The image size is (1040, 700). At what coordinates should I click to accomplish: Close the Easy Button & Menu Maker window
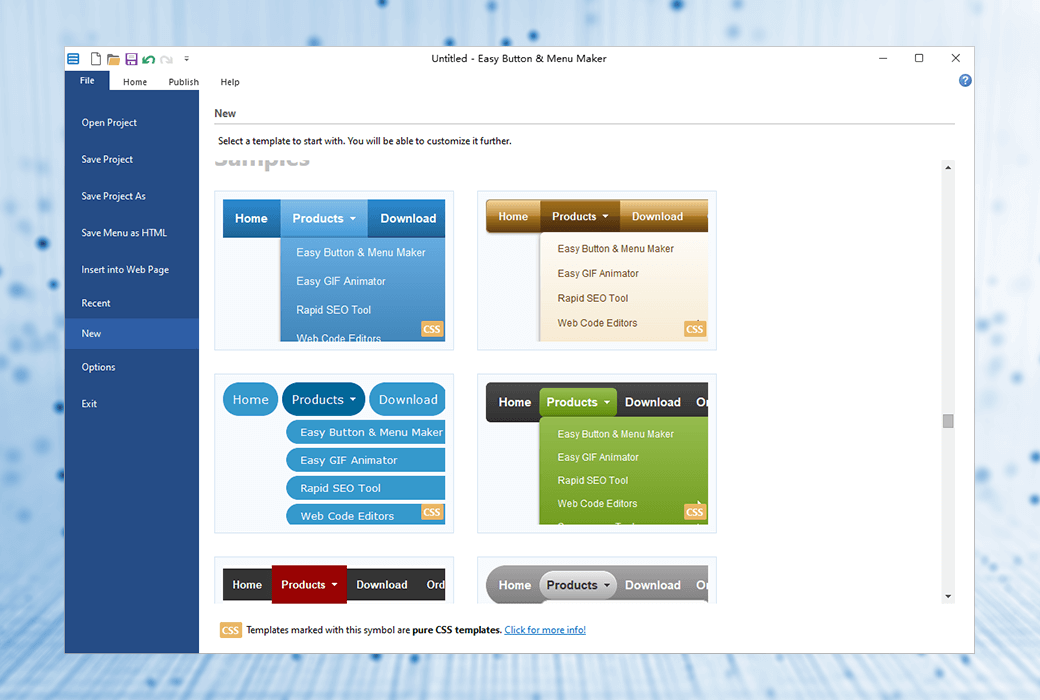[x=955, y=58]
